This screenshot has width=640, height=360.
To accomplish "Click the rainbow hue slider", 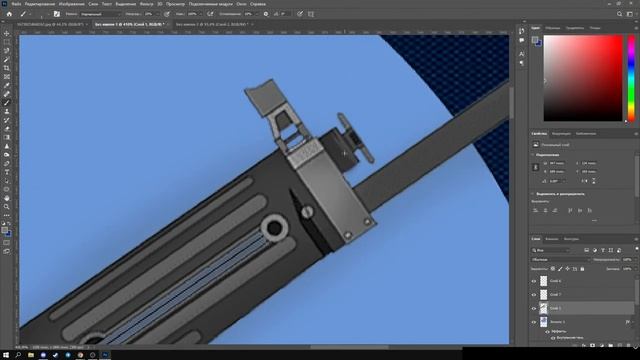I will [631, 78].
